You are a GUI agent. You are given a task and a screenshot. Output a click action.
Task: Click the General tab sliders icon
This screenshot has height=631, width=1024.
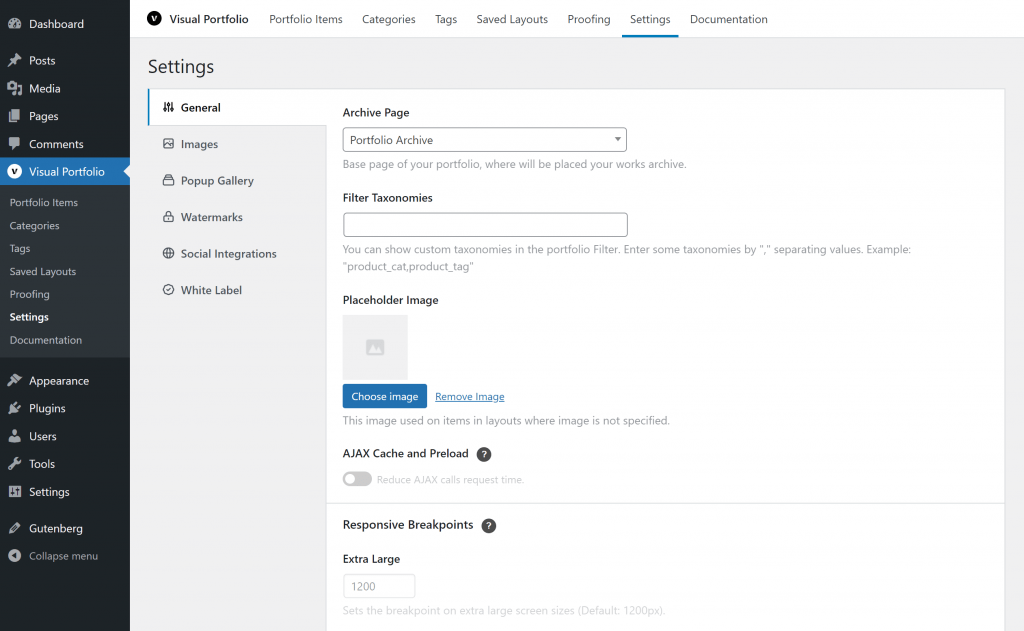pos(168,107)
